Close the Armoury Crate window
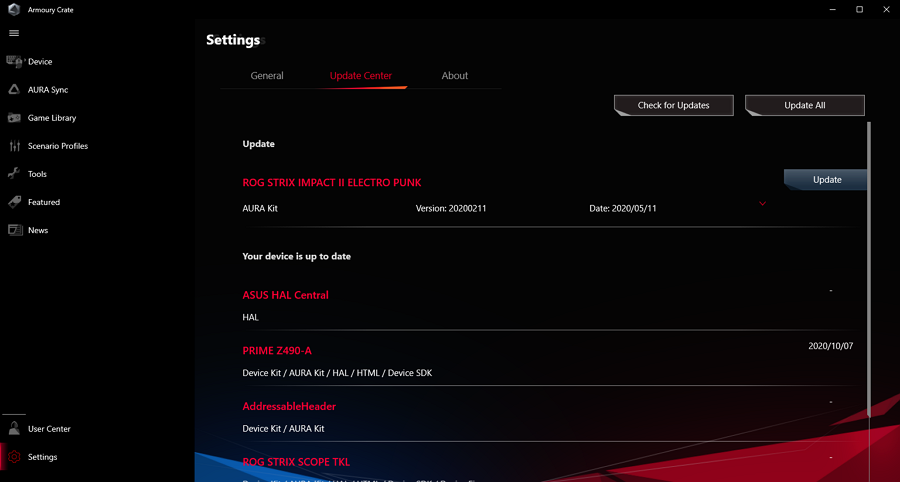The width and height of the screenshot is (900, 482). click(886, 10)
